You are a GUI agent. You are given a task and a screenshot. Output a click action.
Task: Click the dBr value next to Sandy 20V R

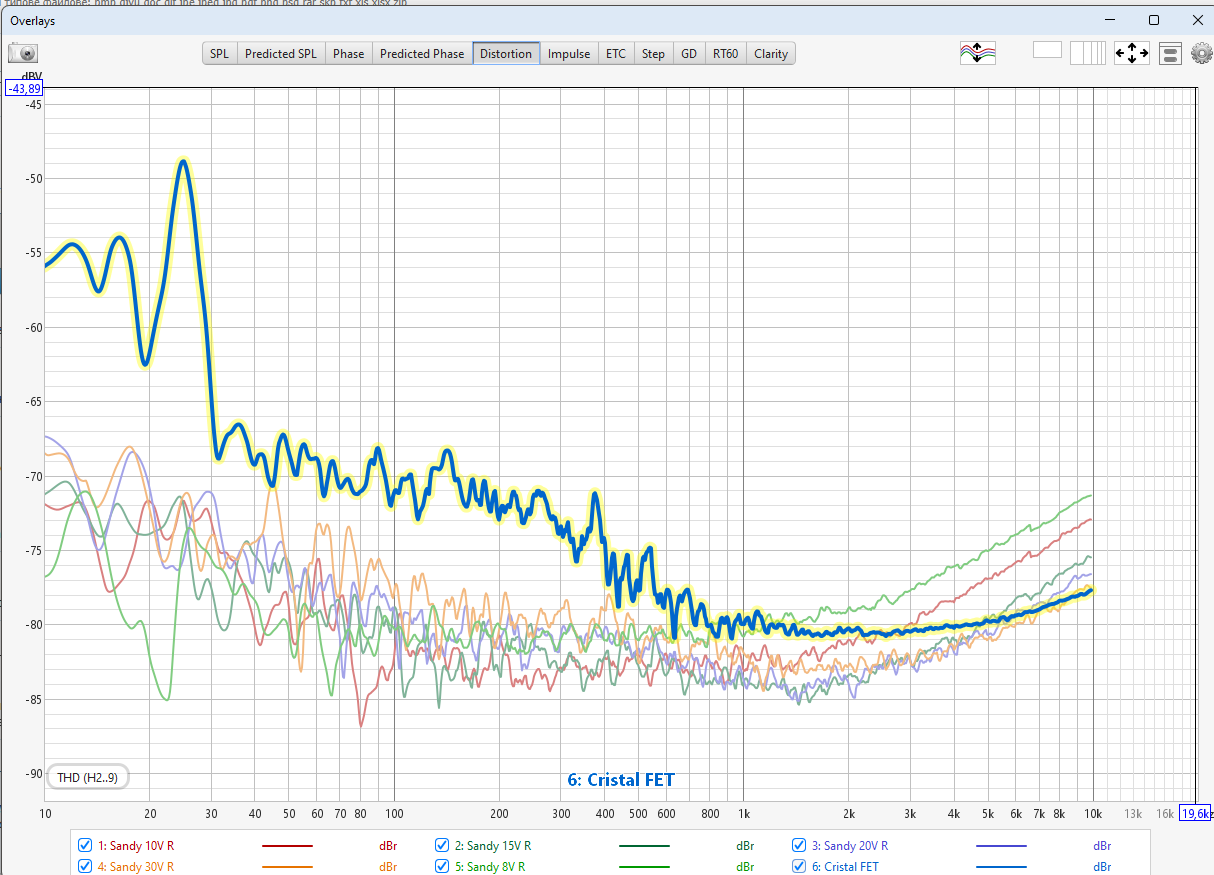point(1102,846)
